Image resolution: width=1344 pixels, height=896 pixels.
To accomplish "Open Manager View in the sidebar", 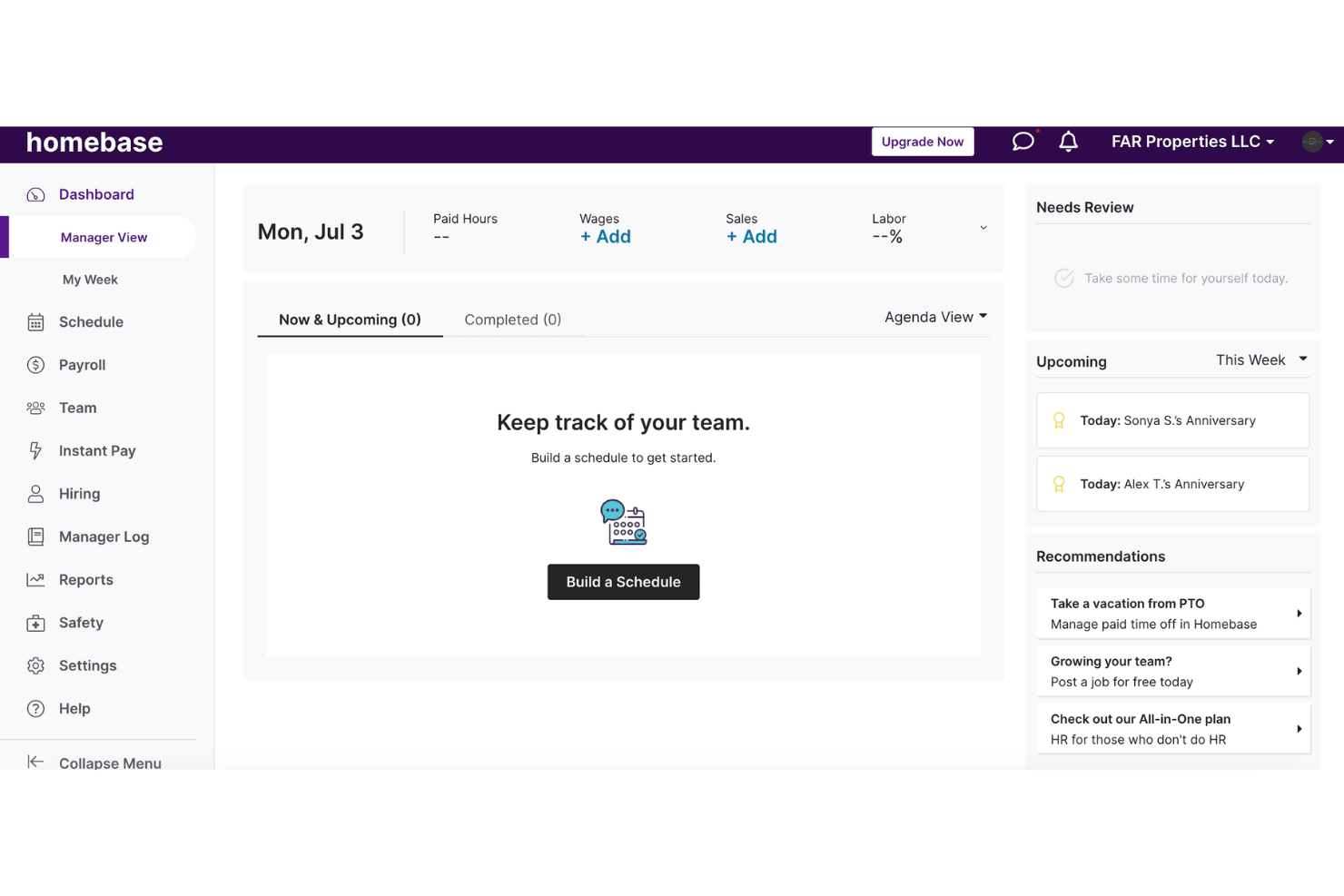I will coord(104,237).
